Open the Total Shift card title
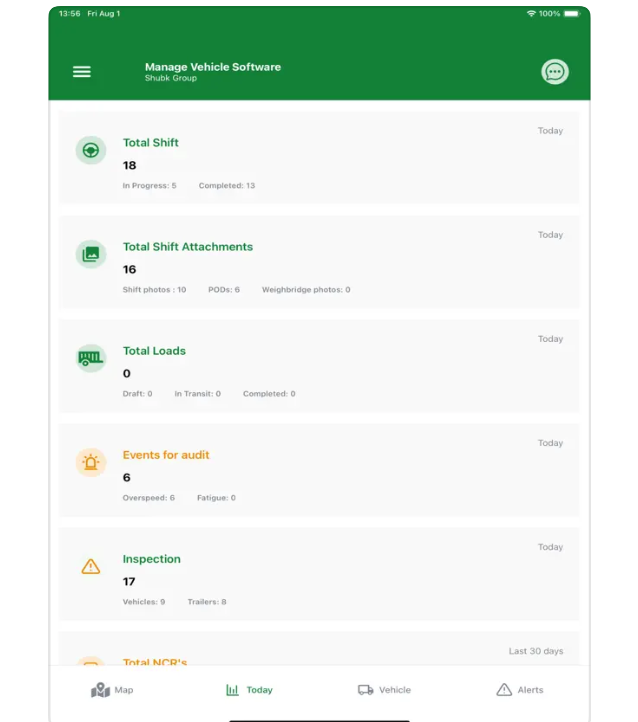This screenshot has width=638, height=722. tap(151, 143)
